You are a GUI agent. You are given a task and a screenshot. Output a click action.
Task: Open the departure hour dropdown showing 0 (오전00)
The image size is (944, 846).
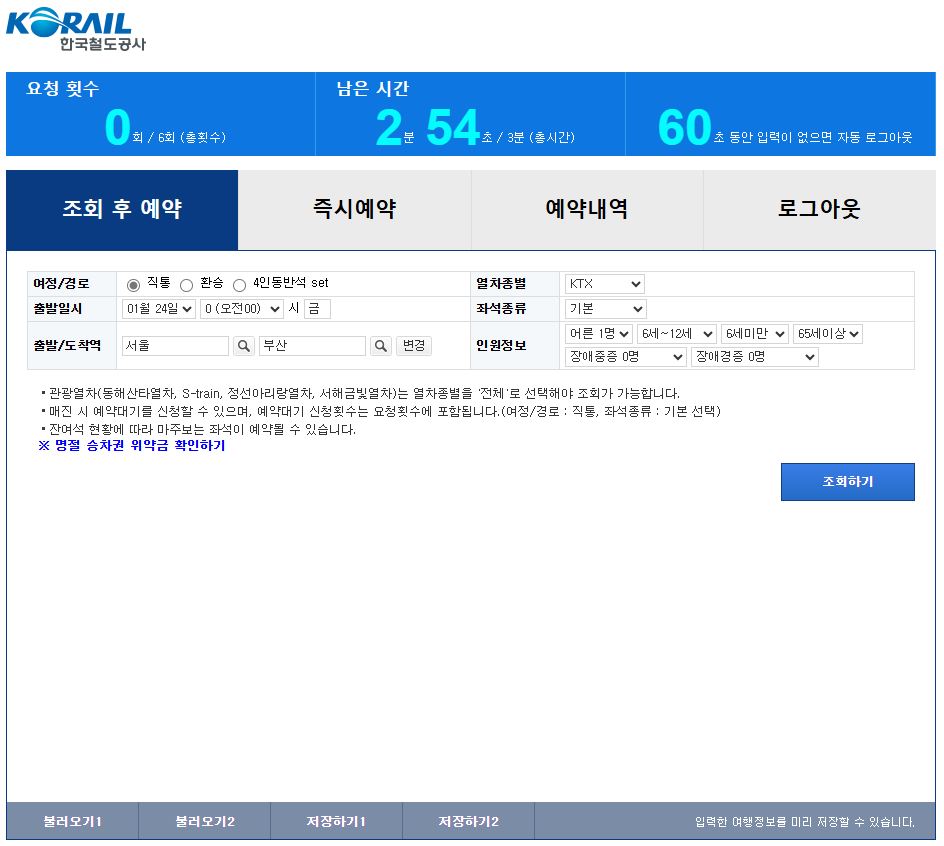[238, 308]
